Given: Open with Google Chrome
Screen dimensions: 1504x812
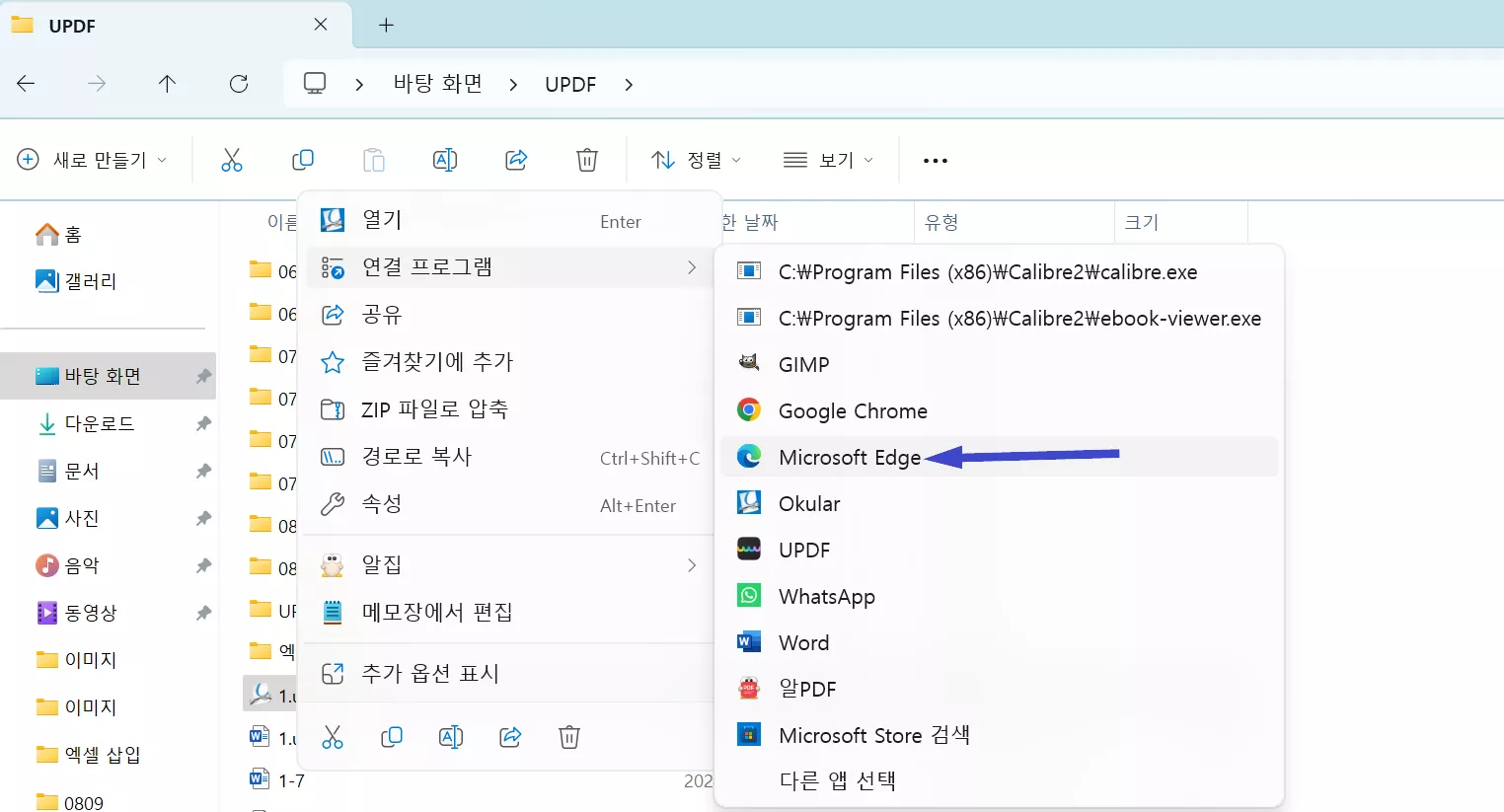Looking at the screenshot, I should coord(999,410).
